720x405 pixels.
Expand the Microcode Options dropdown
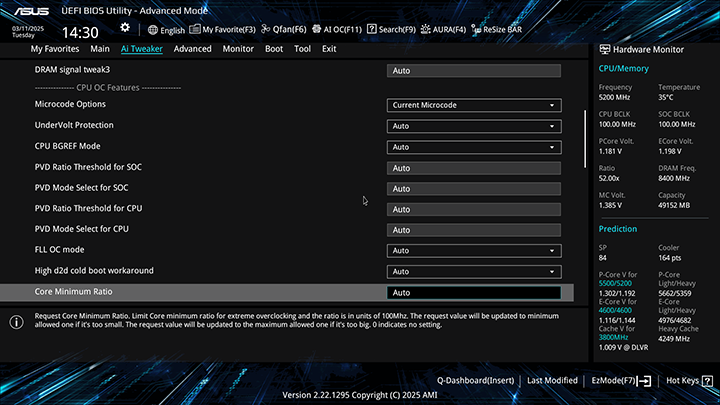click(473, 105)
